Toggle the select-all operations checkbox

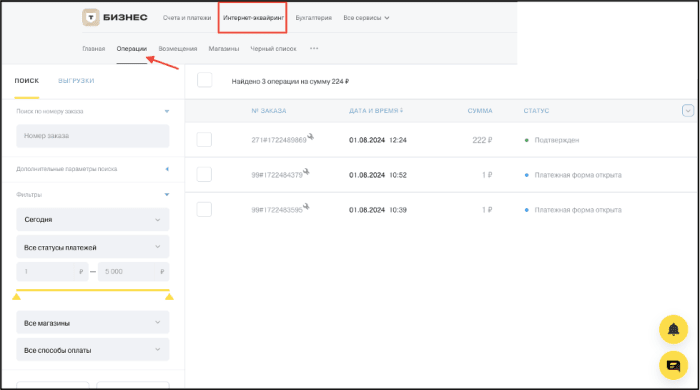click(x=204, y=80)
